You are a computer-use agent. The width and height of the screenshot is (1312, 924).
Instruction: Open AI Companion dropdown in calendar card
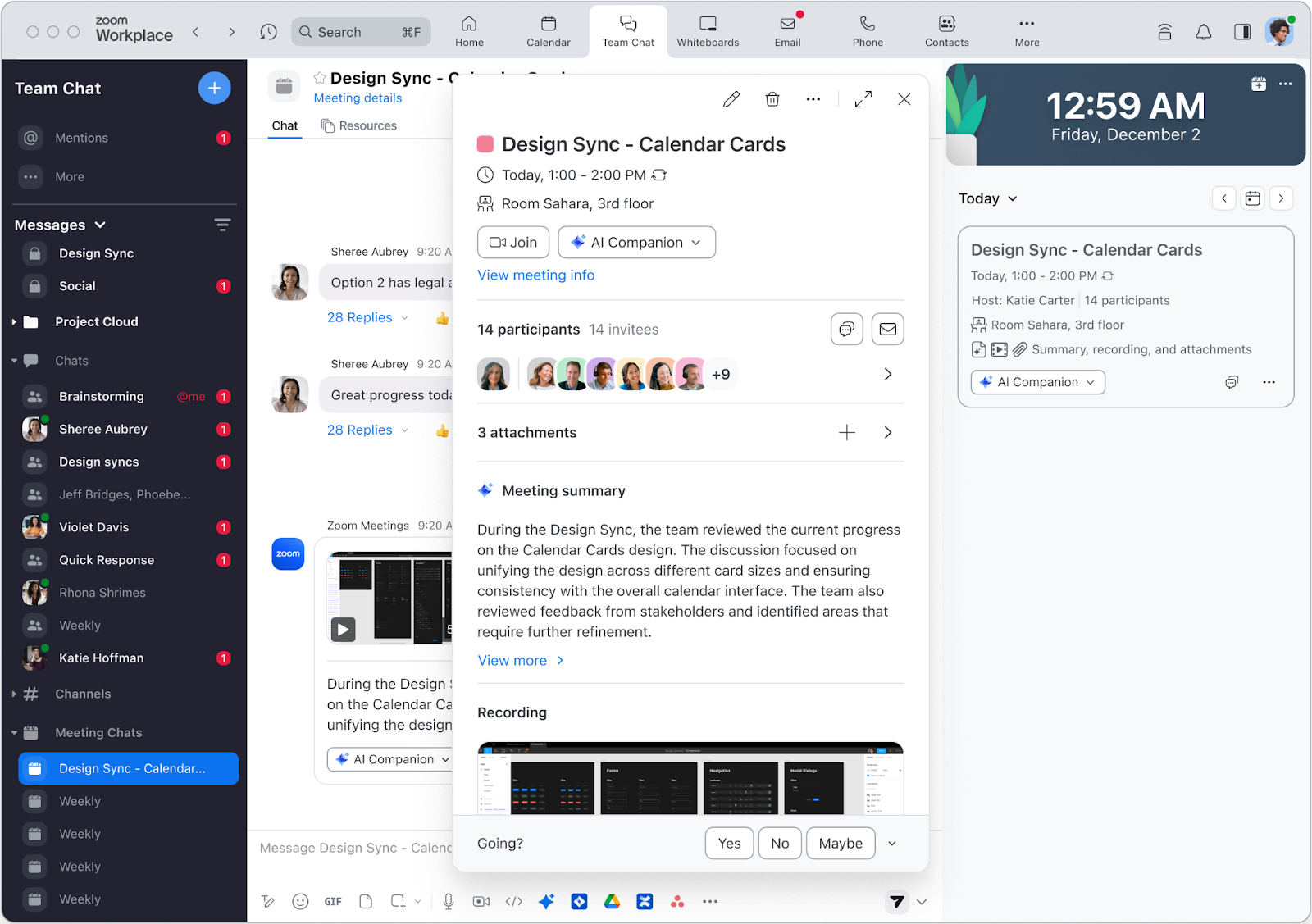(x=1038, y=382)
